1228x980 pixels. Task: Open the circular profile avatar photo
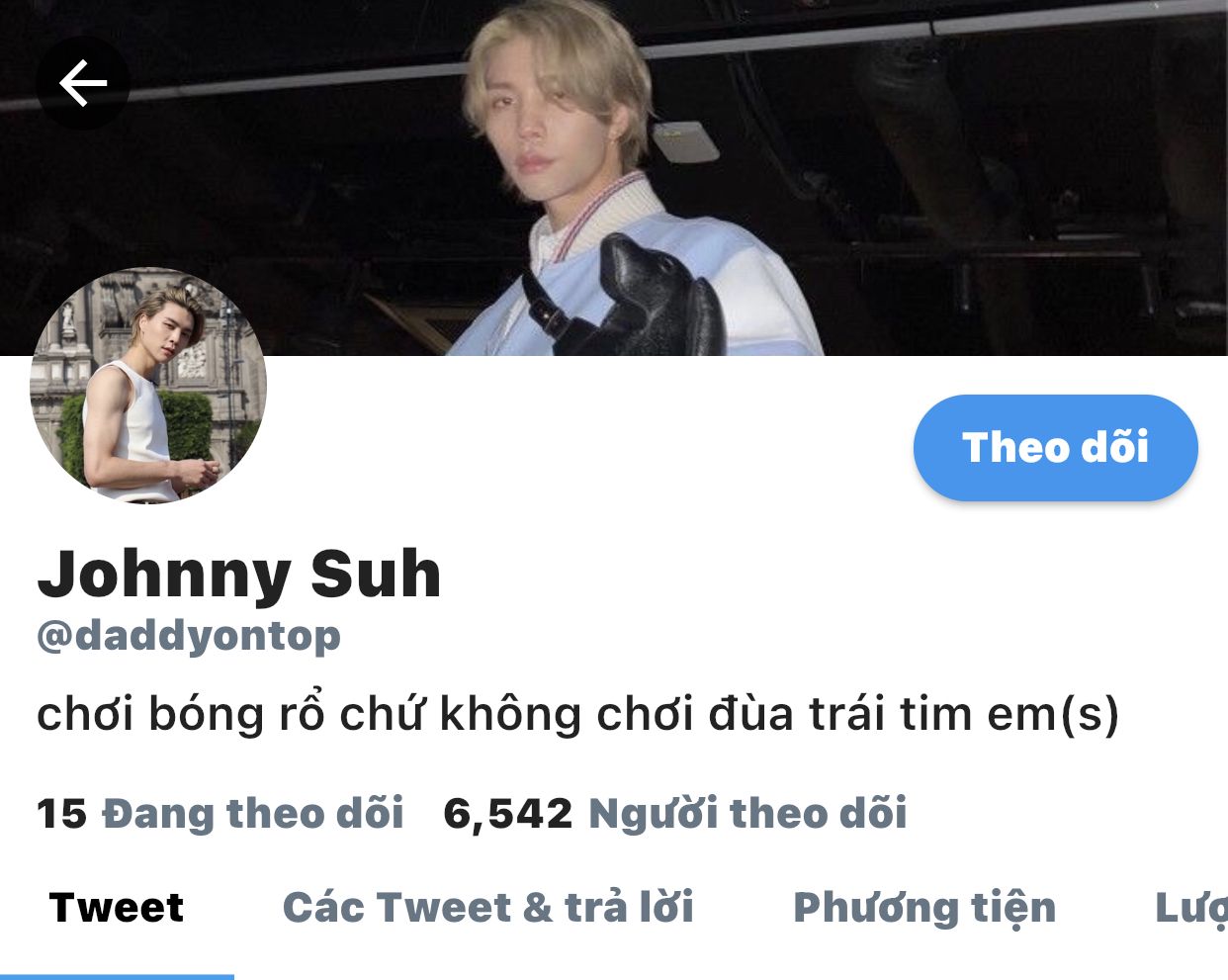pyautogui.click(x=148, y=386)
